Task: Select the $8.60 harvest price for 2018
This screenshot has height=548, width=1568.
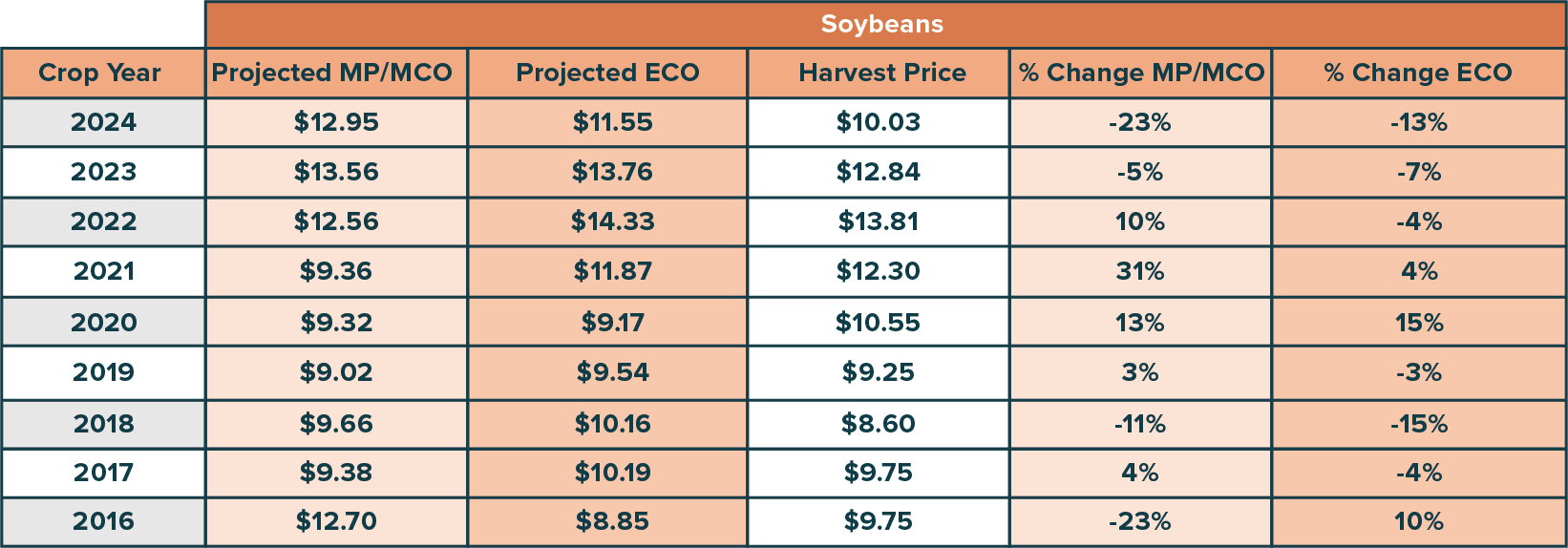Action: click(x=878, y=424)
